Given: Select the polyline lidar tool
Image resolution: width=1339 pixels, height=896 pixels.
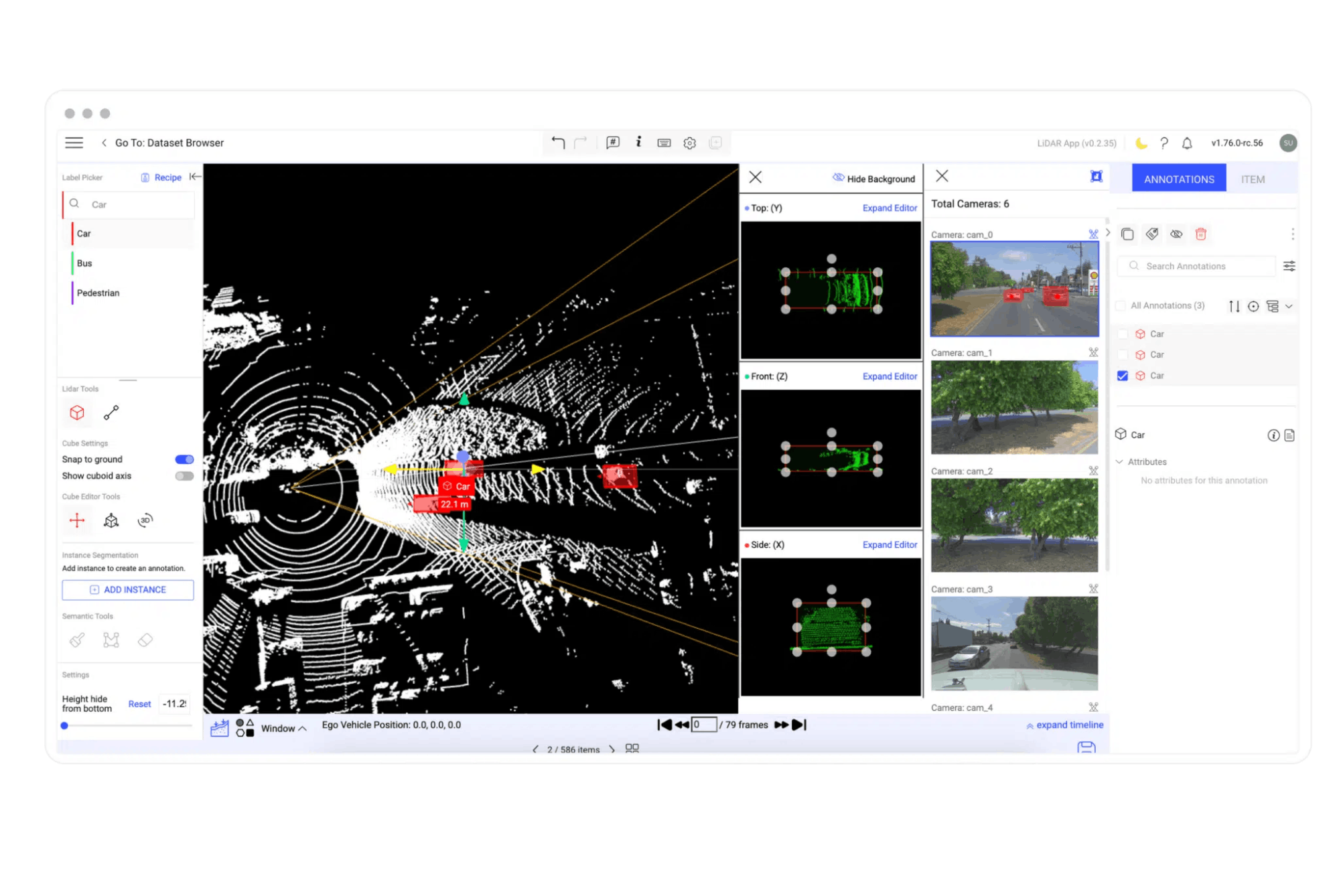Looking at the screenshot, I should click(111, 413).
